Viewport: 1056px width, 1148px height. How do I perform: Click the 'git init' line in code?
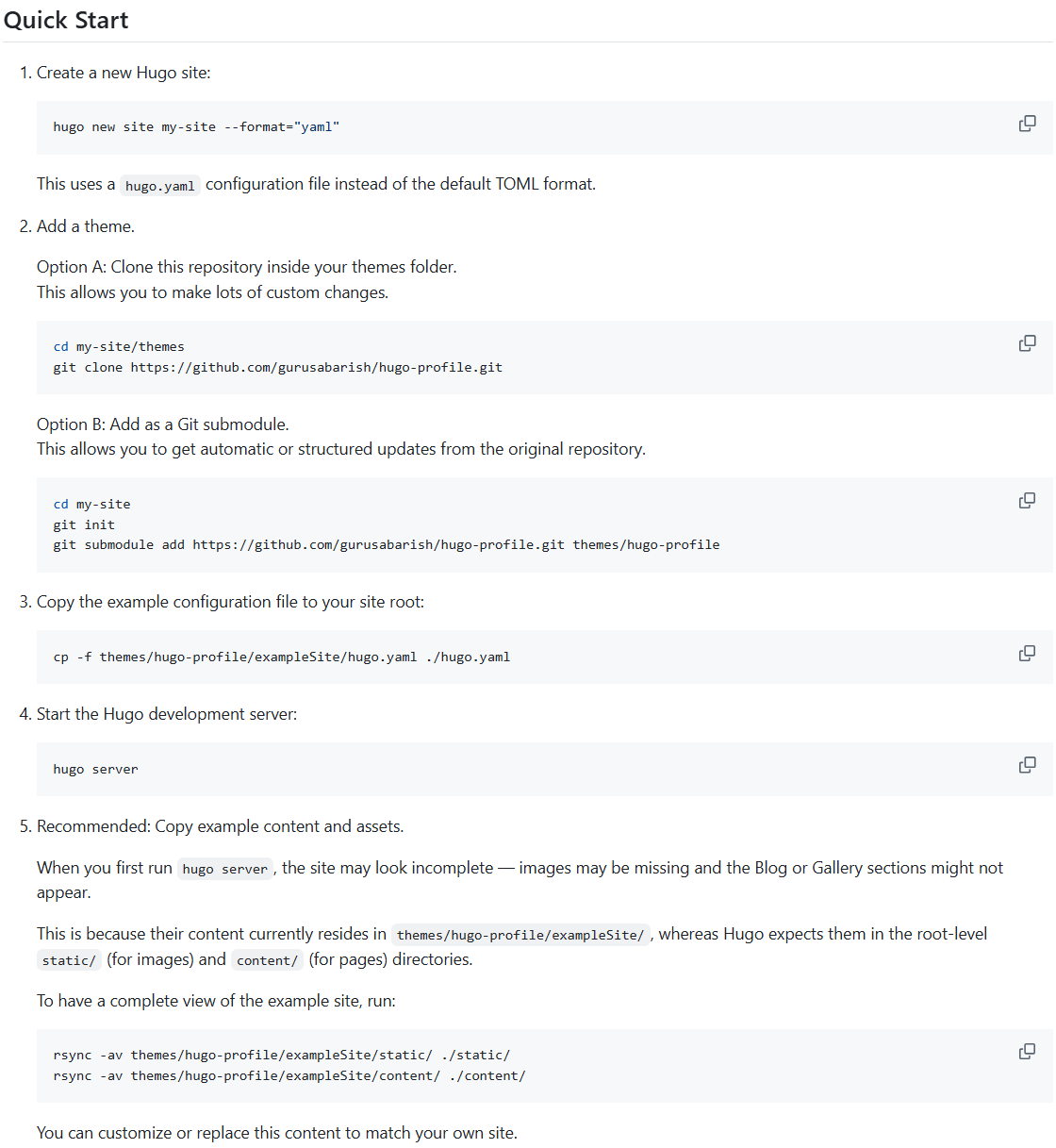point(84,524)
